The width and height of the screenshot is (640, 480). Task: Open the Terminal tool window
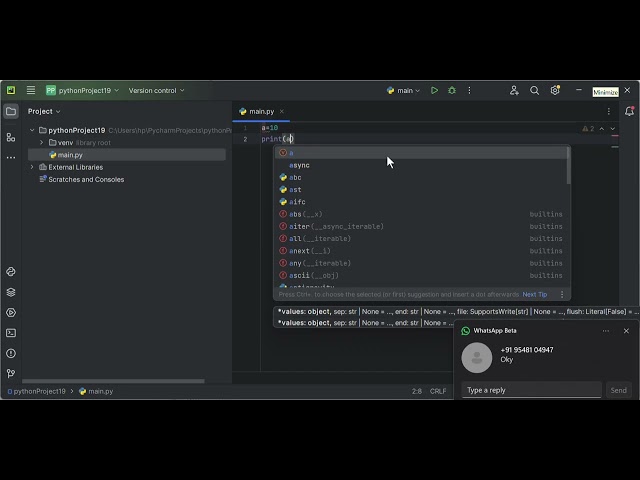point(11,333)
